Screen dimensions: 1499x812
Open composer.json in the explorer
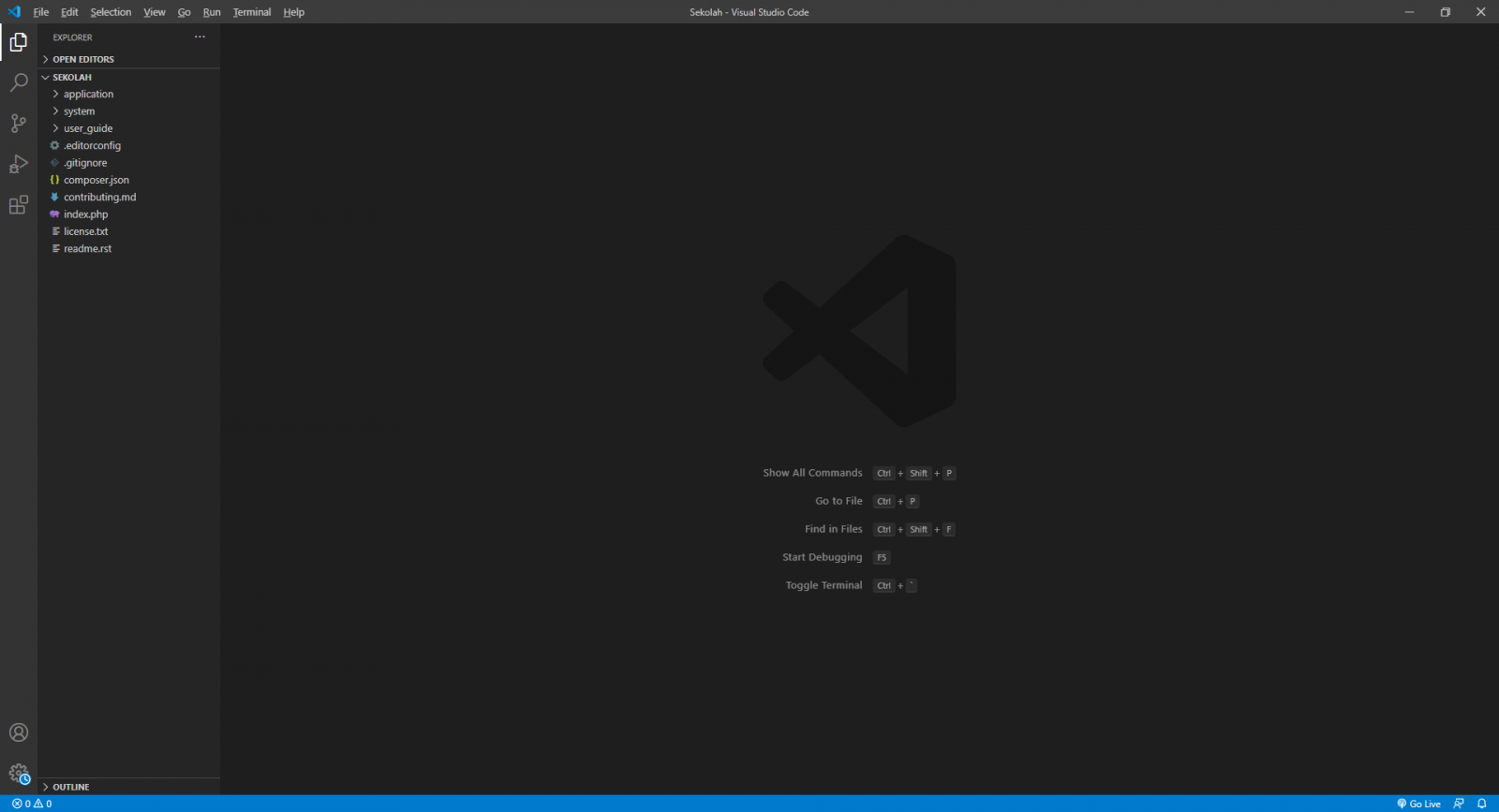point(96,180)
